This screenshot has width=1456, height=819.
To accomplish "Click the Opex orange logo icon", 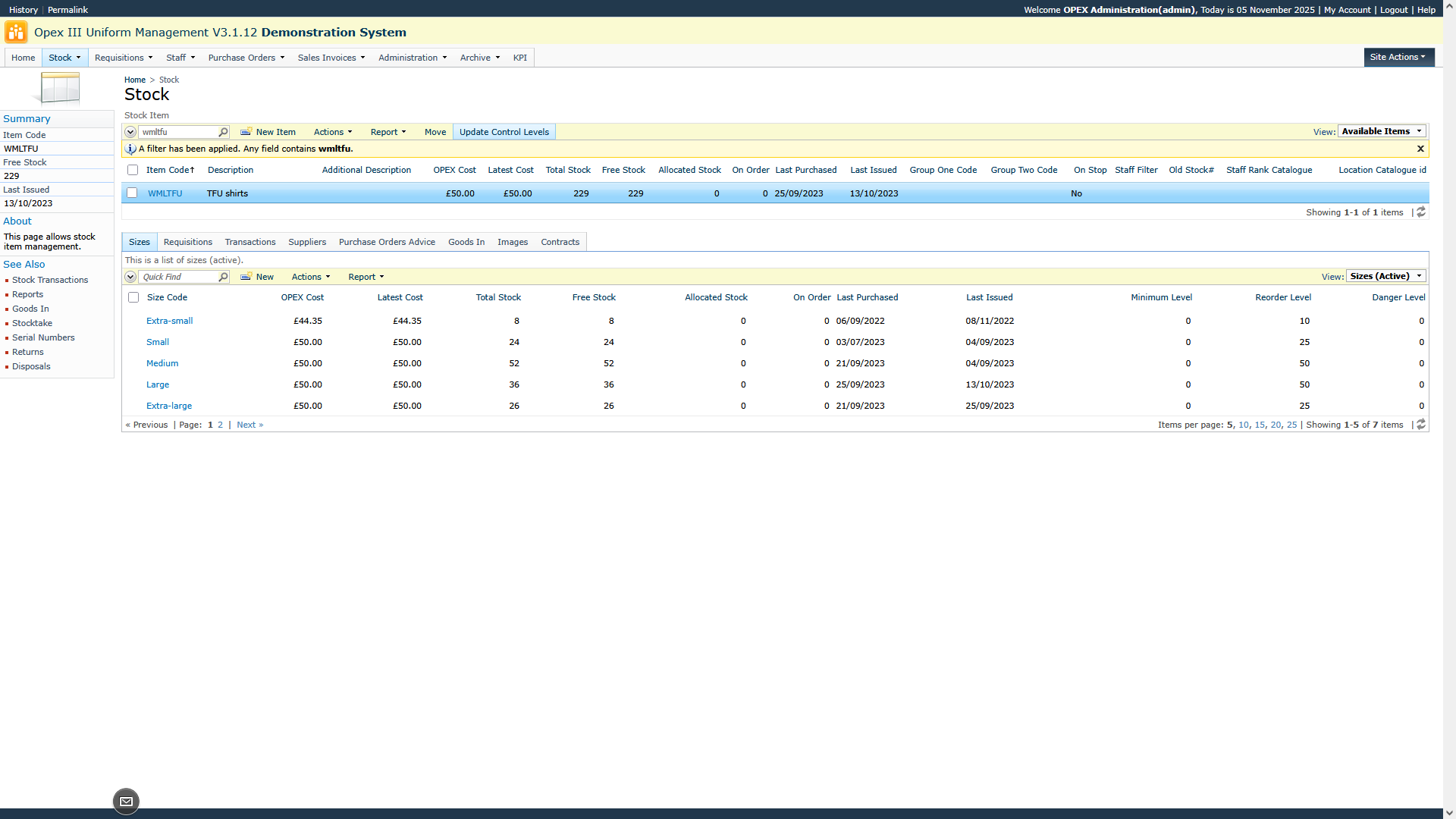I will coord(16,32).
